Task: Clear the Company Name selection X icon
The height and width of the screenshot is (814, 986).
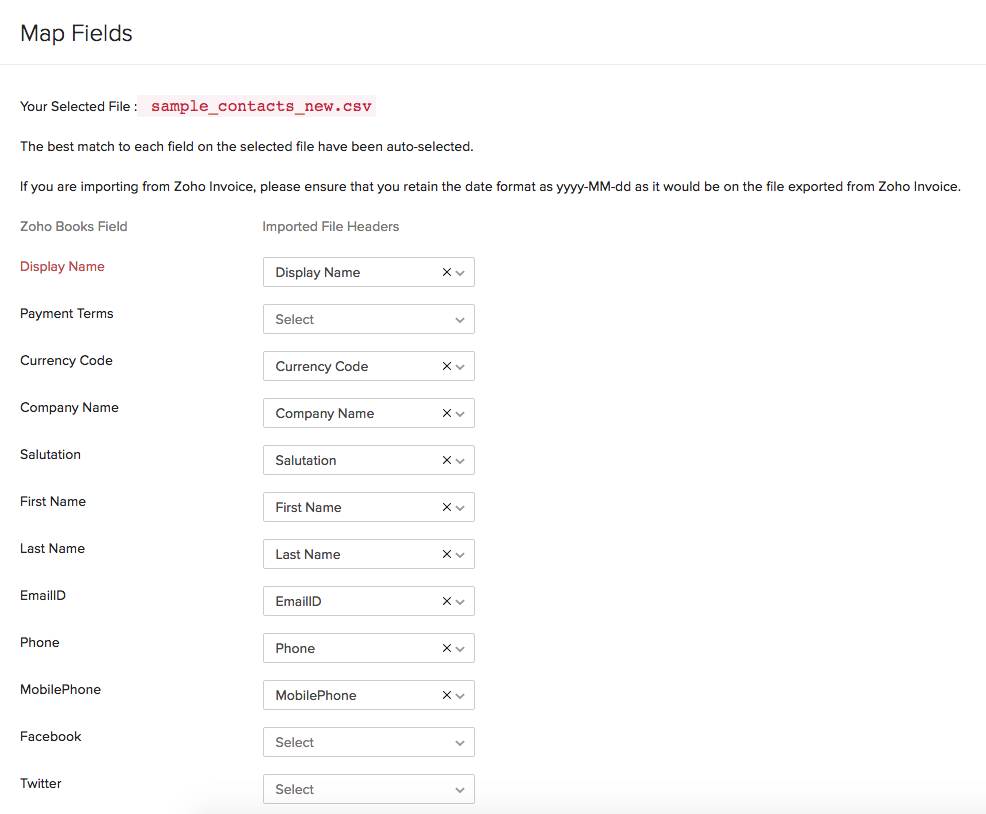Action: click(447, 413)
